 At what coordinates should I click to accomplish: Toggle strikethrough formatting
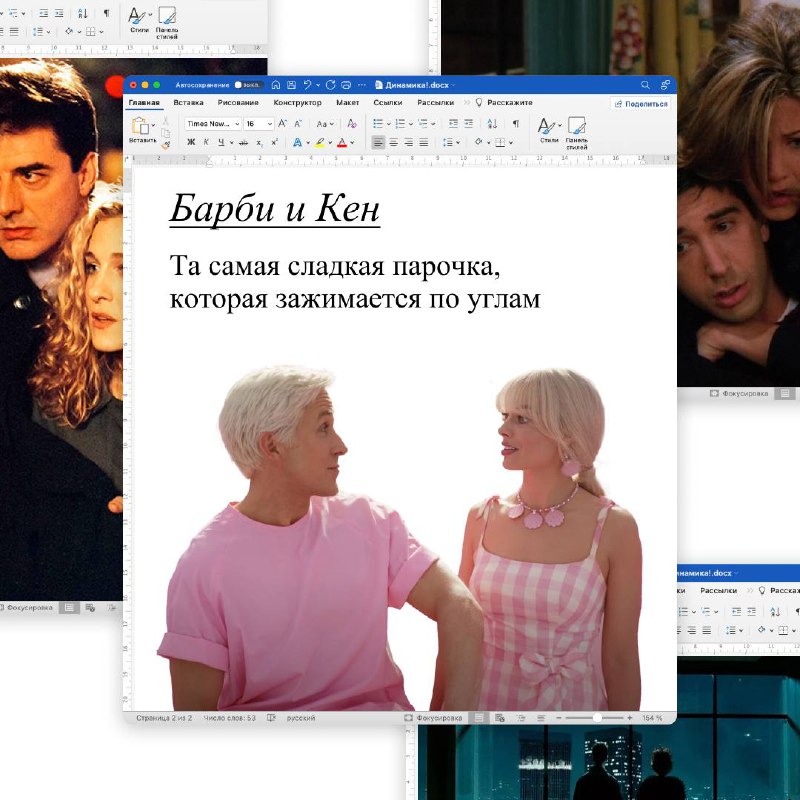pos(243,143)
